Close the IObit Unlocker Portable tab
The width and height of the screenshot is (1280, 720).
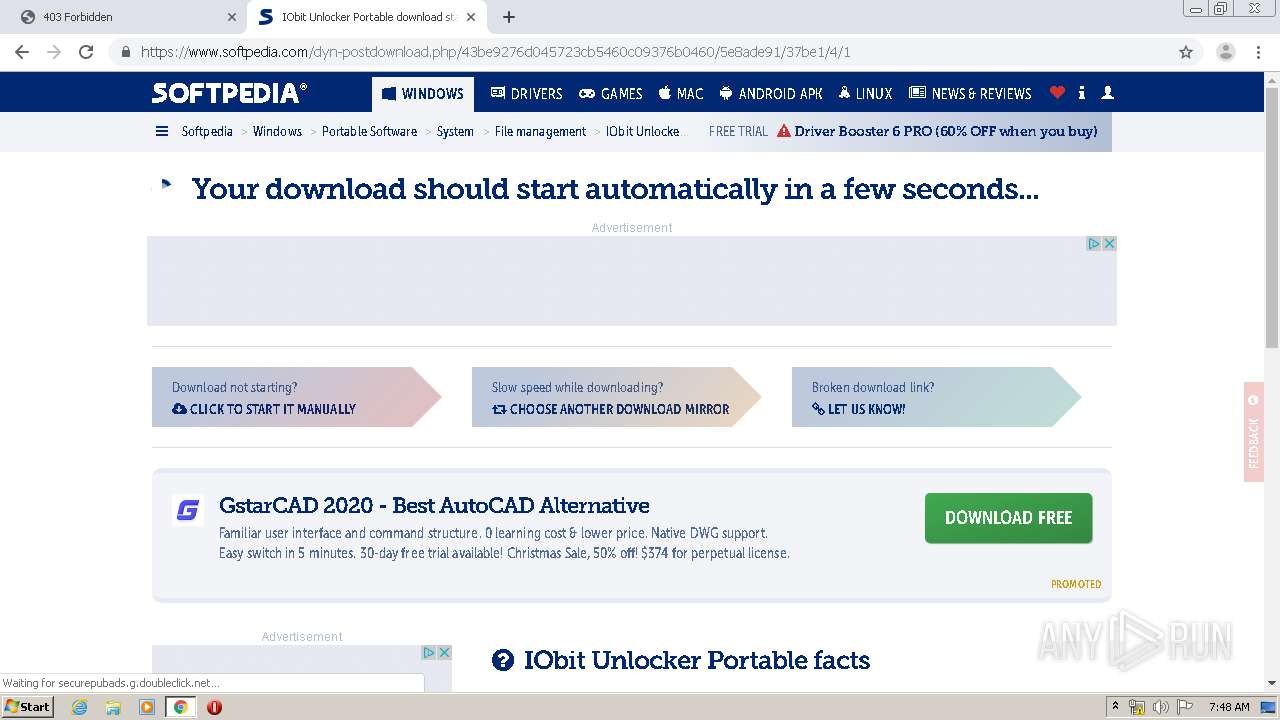click(471, 17)
